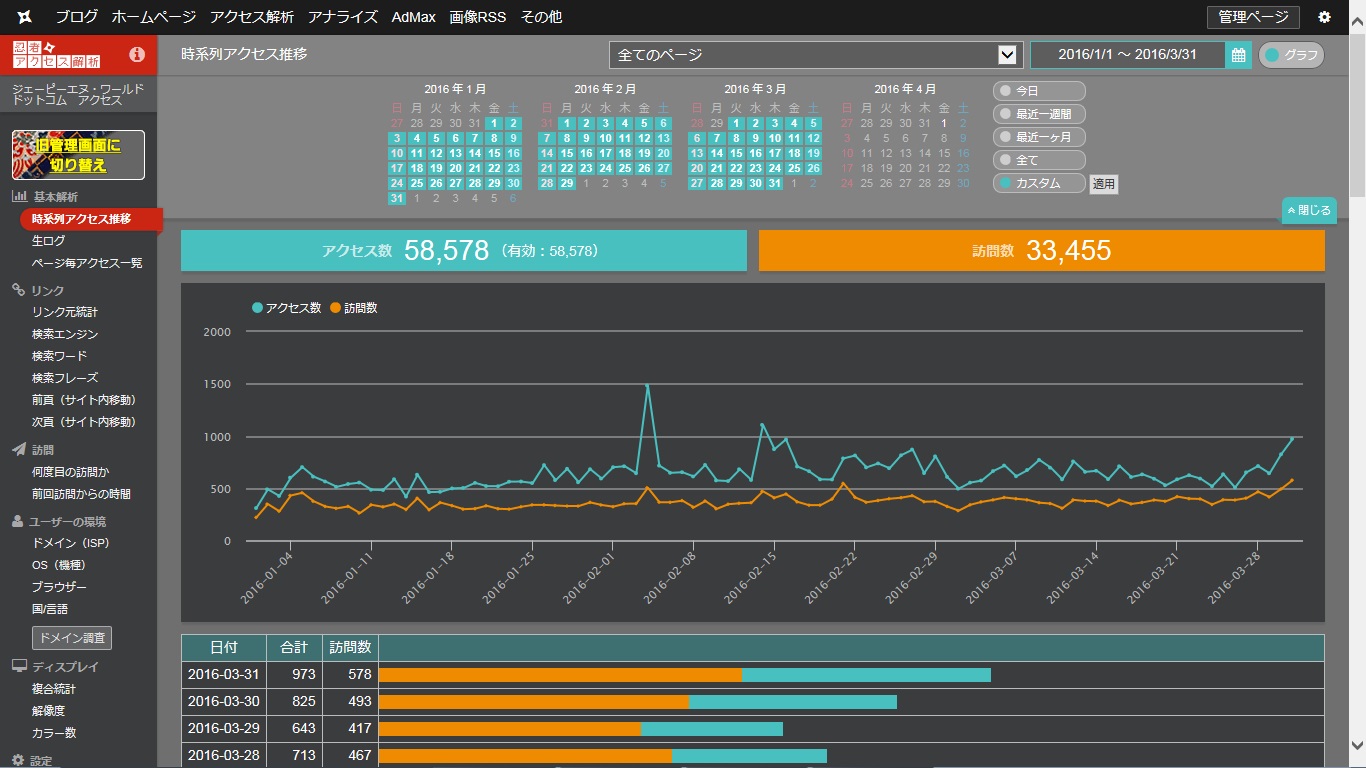
Task: Open the アクセス解析 top menu
Action: pyautogui.click(x=251, y=17)
